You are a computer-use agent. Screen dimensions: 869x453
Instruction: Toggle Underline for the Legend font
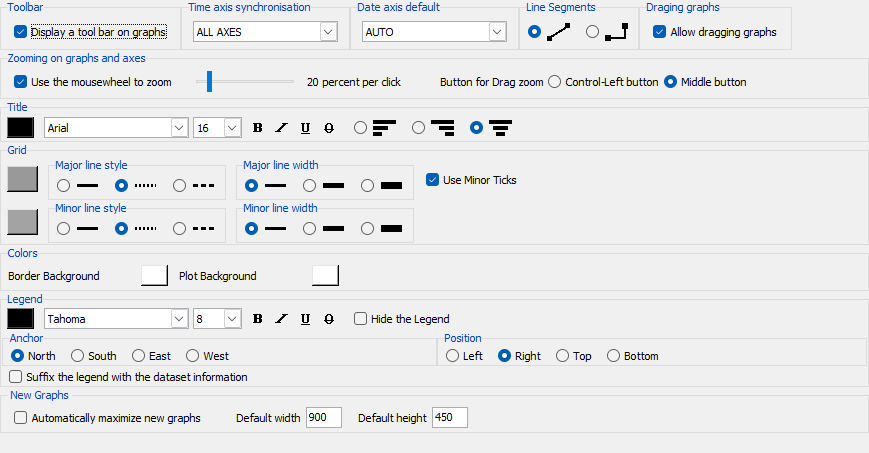(305, 319)
